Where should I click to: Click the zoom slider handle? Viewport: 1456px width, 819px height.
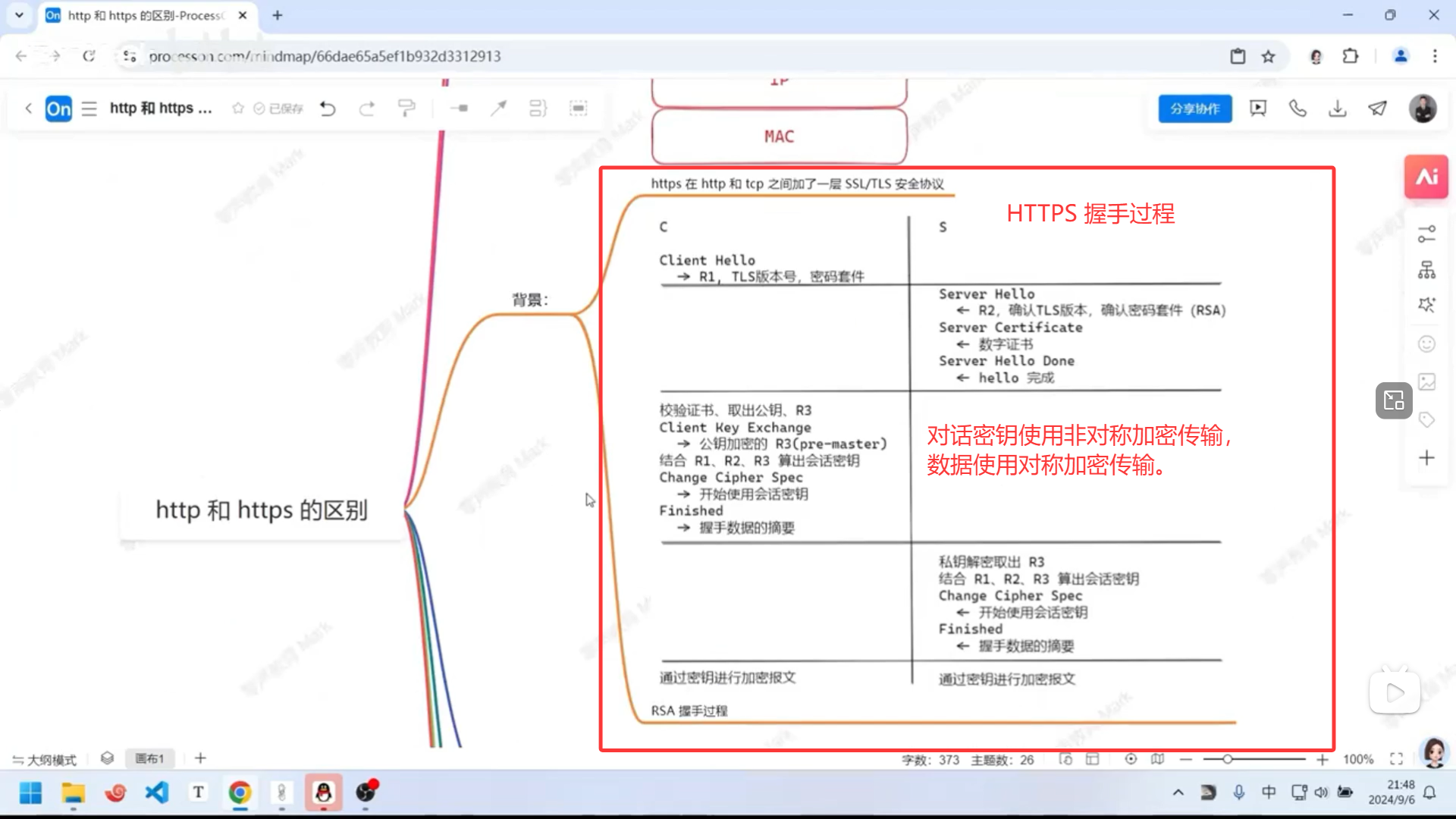[1227, 759]
